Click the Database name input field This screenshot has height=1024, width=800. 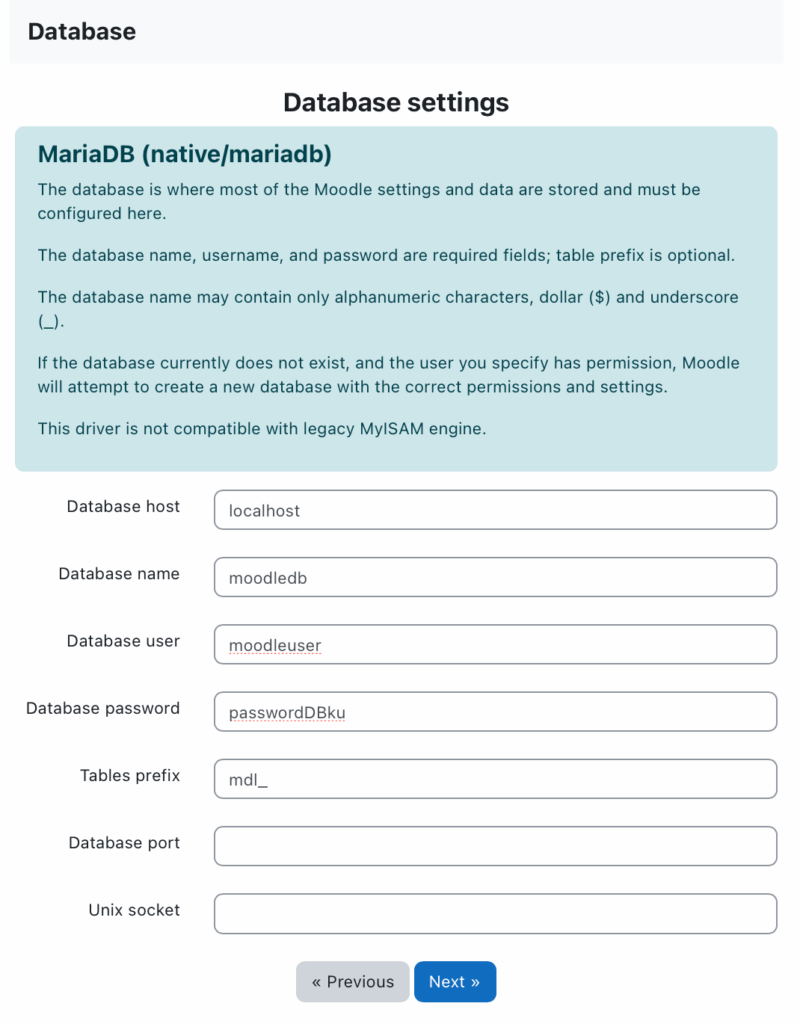495,577
